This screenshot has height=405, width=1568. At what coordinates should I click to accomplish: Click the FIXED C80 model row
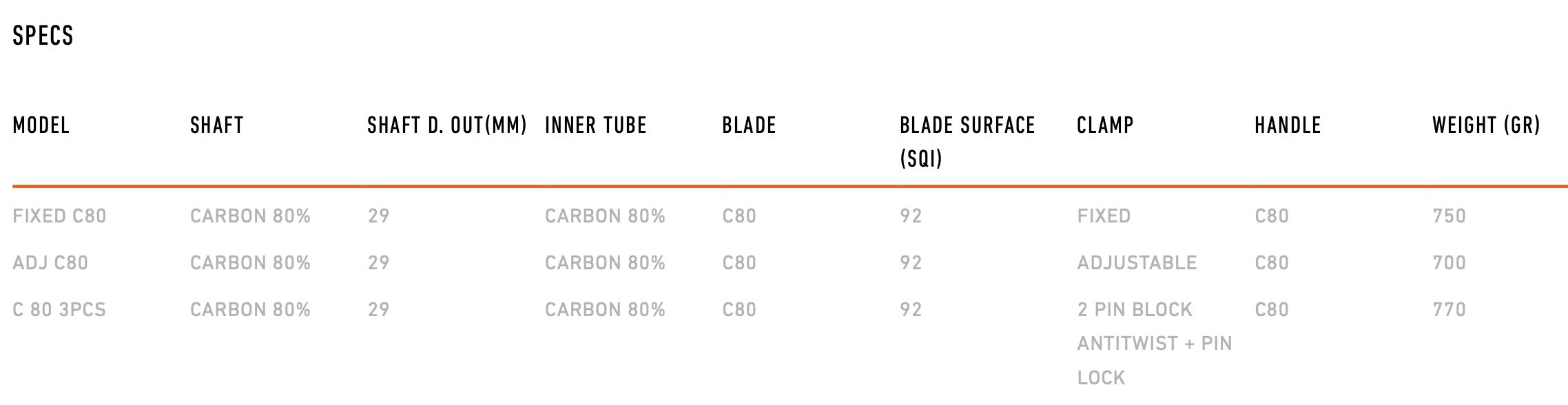790,216
